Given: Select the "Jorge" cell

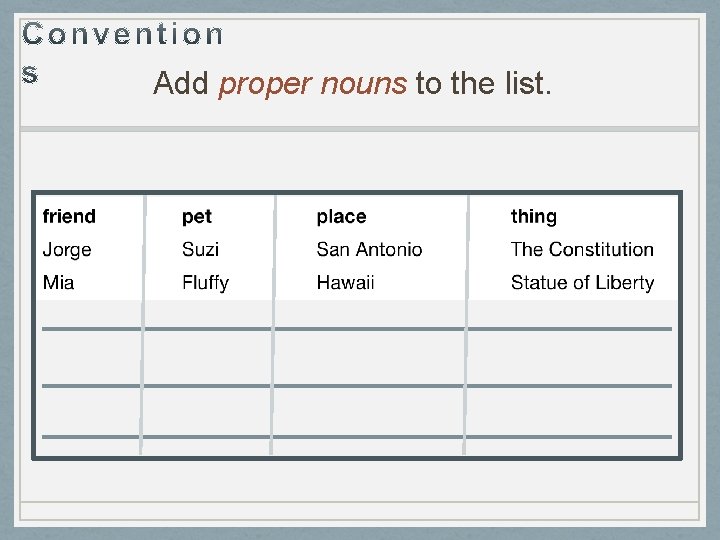Looking at the screenshot, I should pos(67,249).
